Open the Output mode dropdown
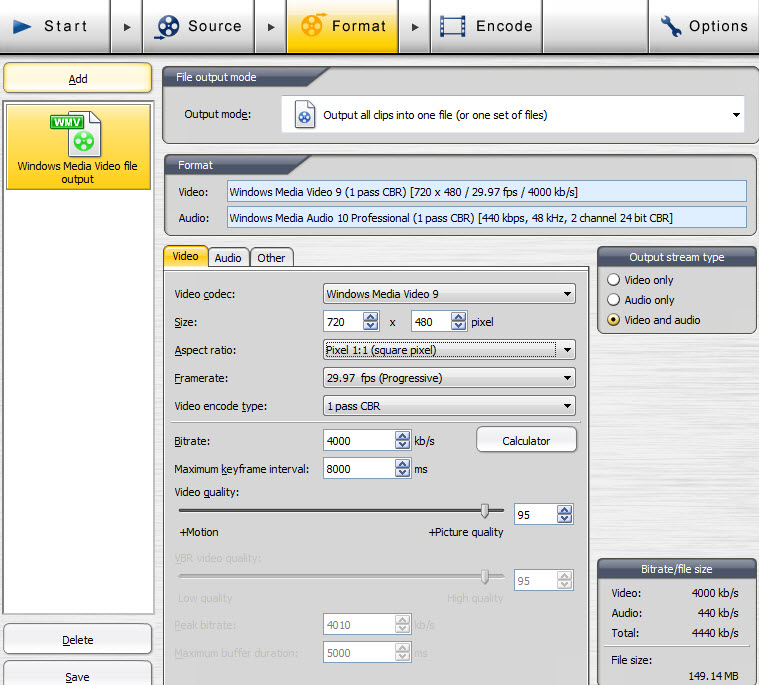759x685 pixels. (x=513, y=115)
